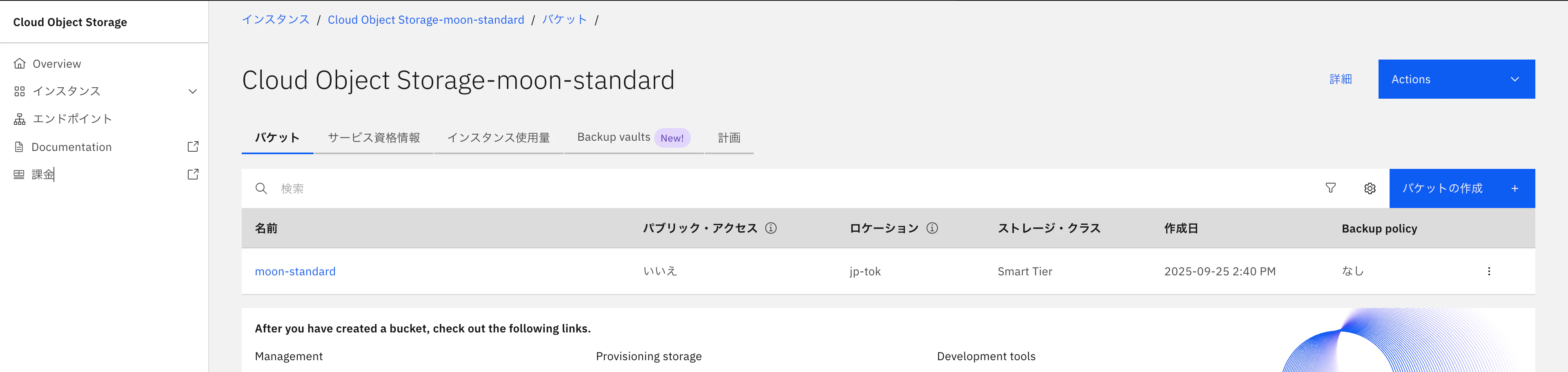The width and height of the screenshot is (1568, 372).
Task: Go to Cloud Object Storage-moon-standard breadcrumb
Action: 425,20
